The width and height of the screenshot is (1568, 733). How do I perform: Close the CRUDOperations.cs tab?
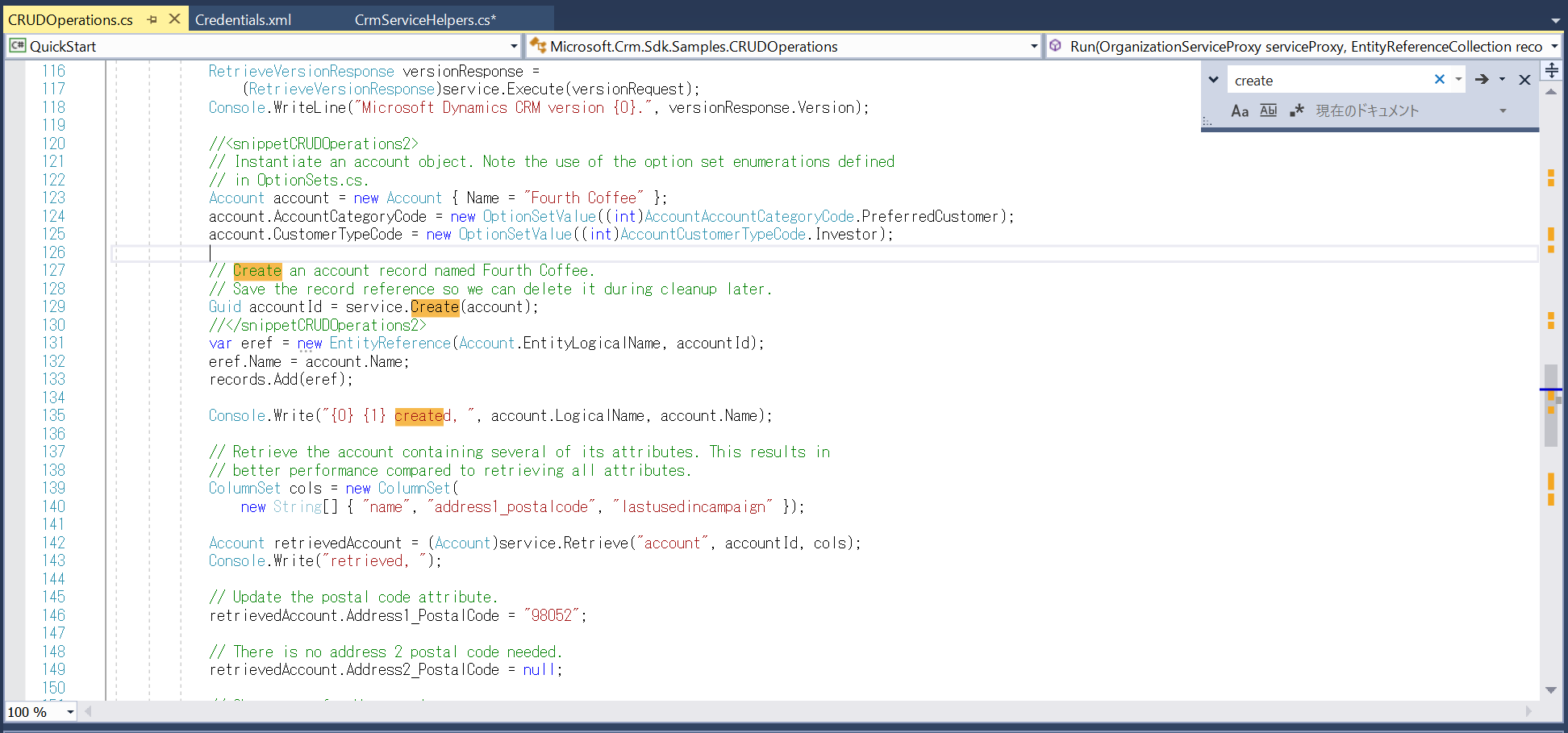[173, 18]
